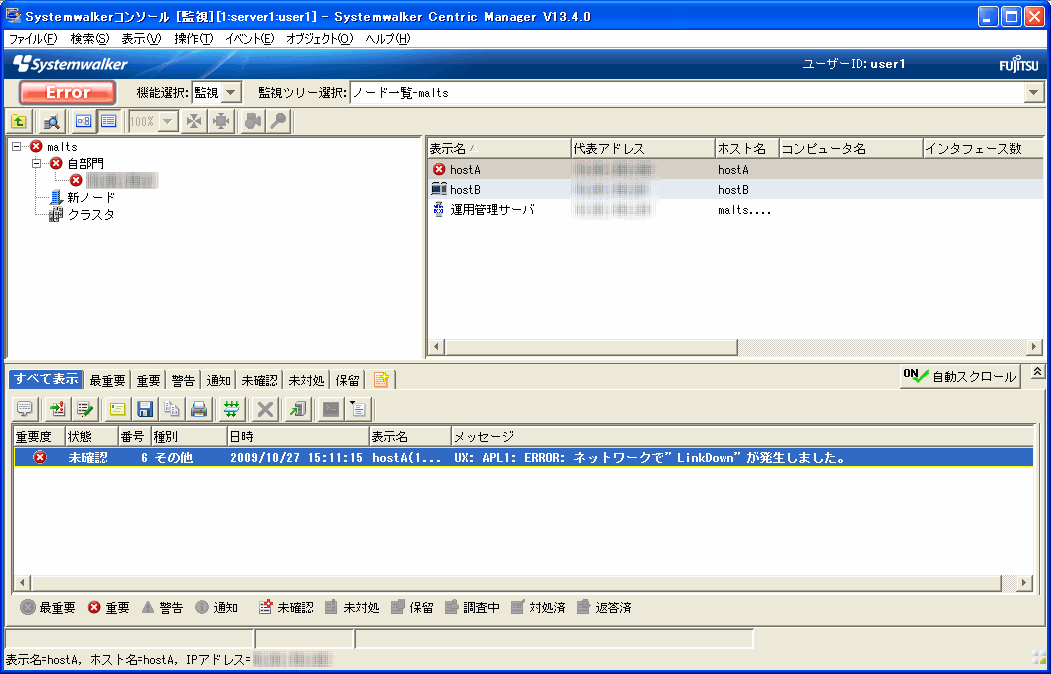1051x674 pixels.
Task: Select the 未対処 tab
Action: click(x=306, y=380)
